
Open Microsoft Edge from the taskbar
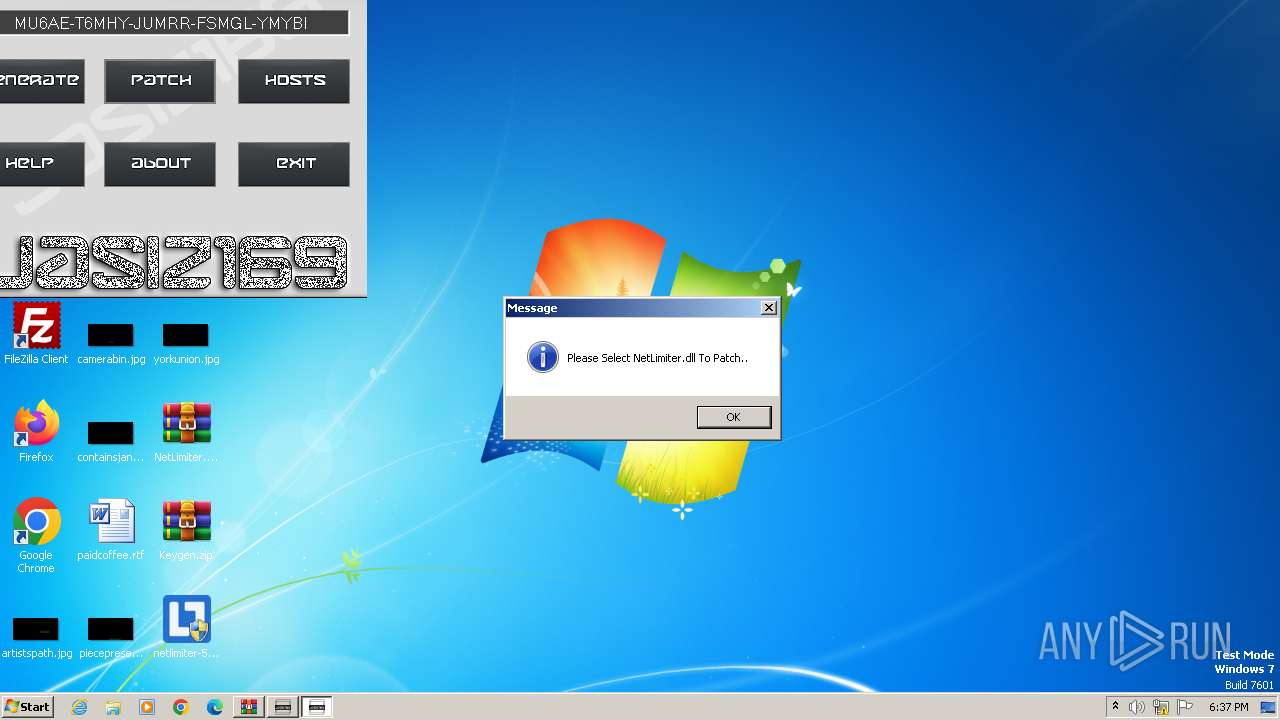click(x=215, y=707)
